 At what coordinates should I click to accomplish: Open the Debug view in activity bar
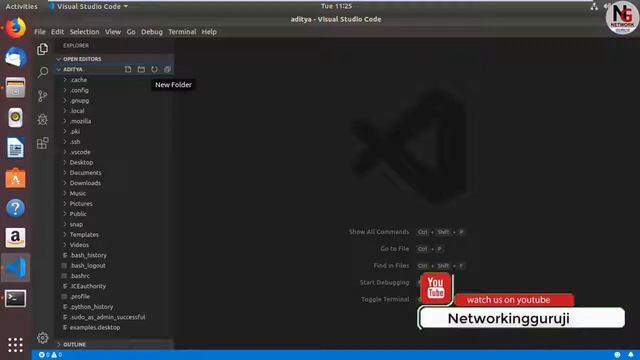click(x=42, y=120)
